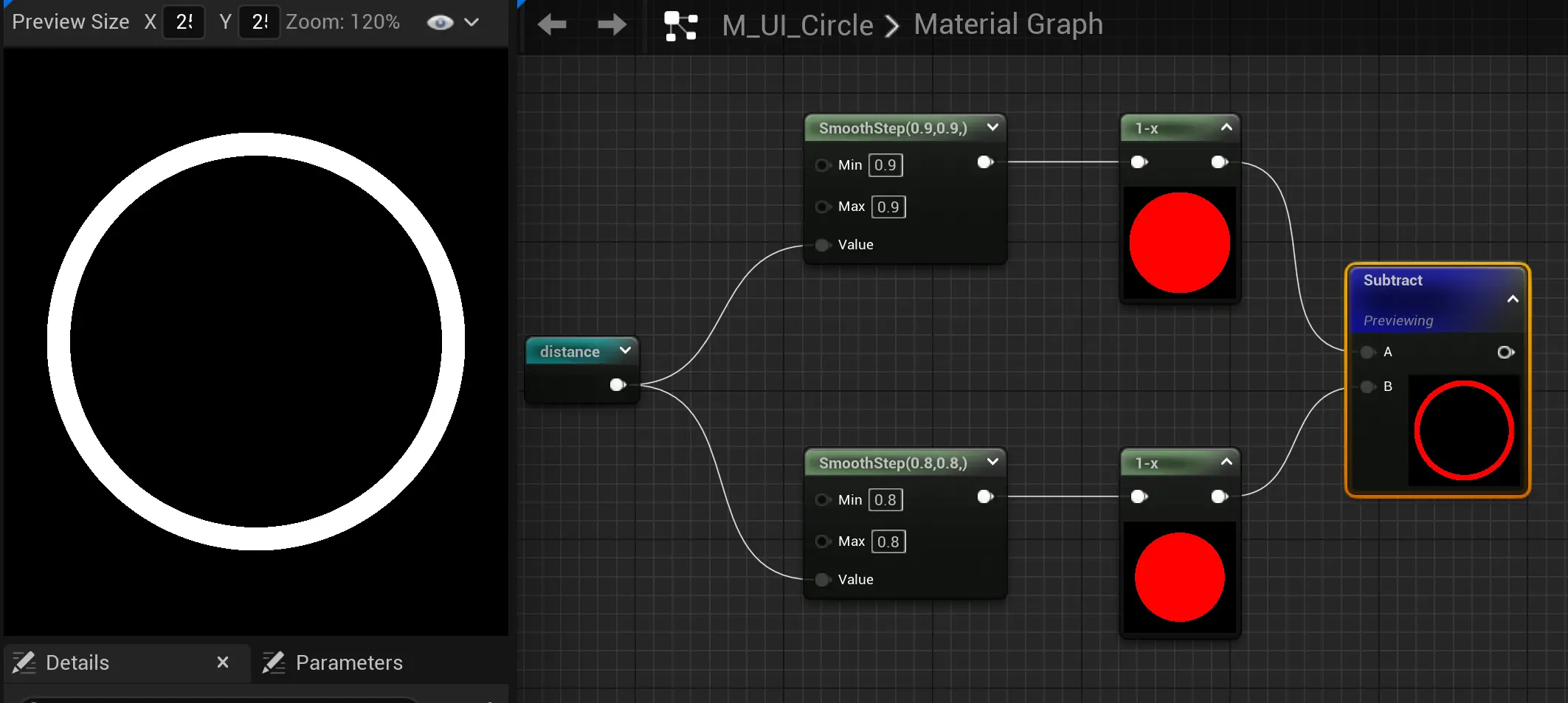Click the back navigation arrow
Viewport: 1568px width, 703px height.
tap(551, 25)
